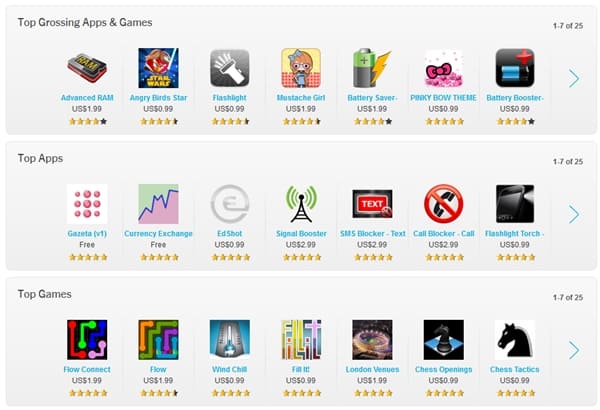The height and width of the screenshot is (410, 600).
Task: Open the Advanced RAM app icon
Action: point(87,68)
